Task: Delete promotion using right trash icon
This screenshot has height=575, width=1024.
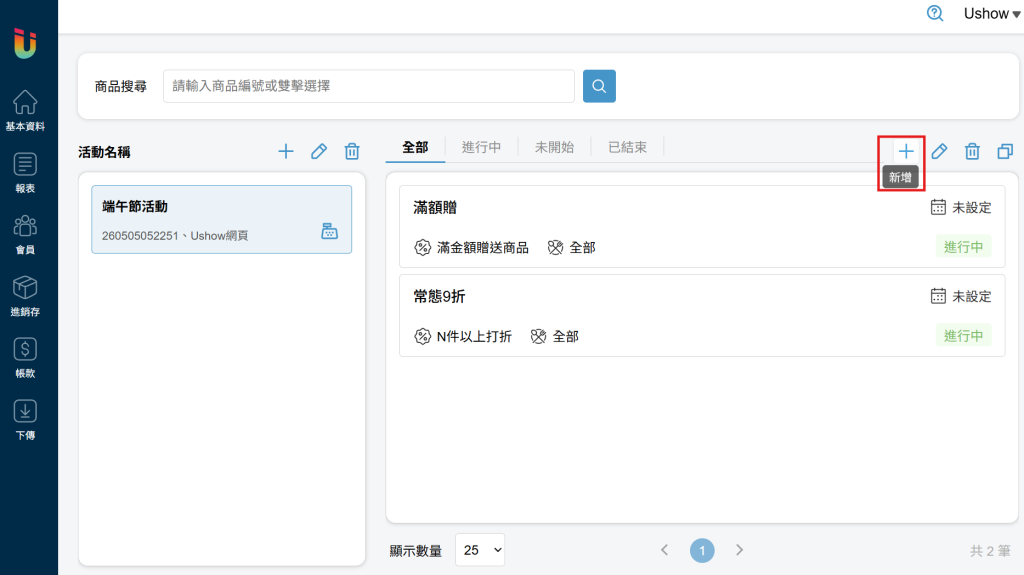Action: tap(972, 152)
